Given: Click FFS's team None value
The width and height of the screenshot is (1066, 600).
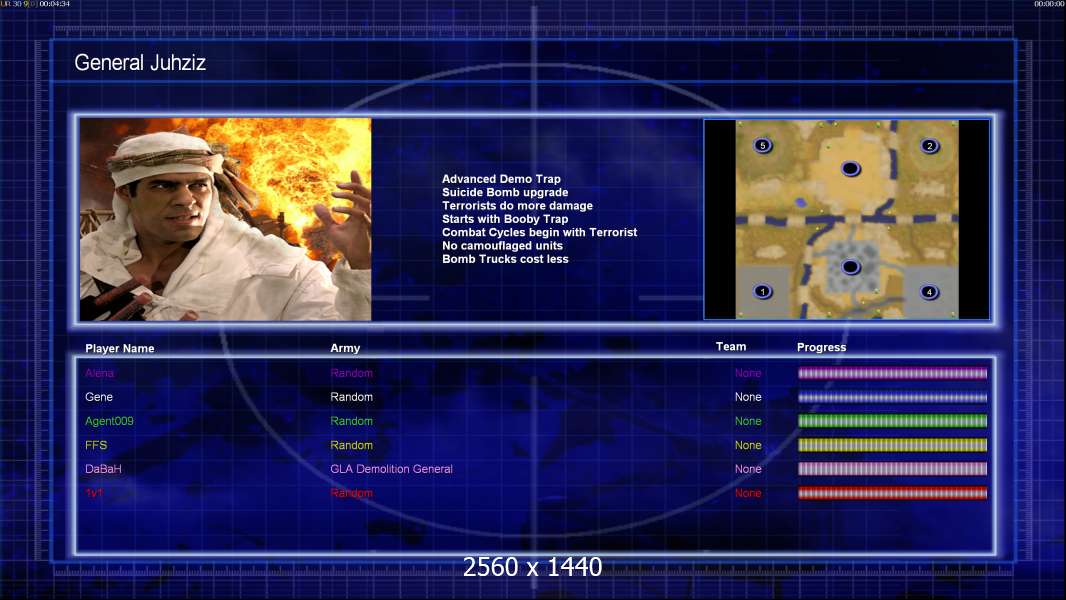Looking at the screenshot, I should coord(748,445).
